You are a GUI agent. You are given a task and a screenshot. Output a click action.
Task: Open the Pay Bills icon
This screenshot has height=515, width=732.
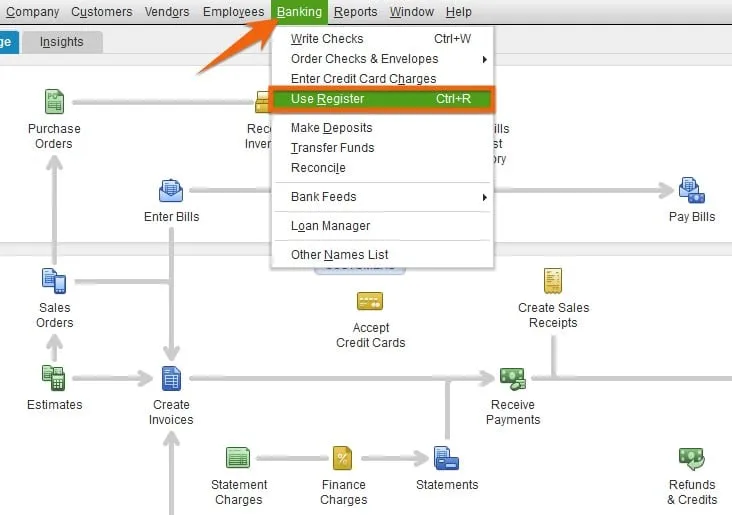tap(691, 190)
